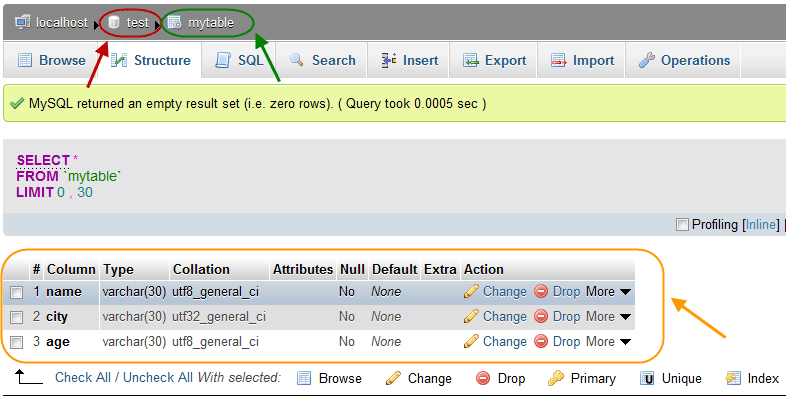Click Browse text in With selected bar

[x=340, y=378]
